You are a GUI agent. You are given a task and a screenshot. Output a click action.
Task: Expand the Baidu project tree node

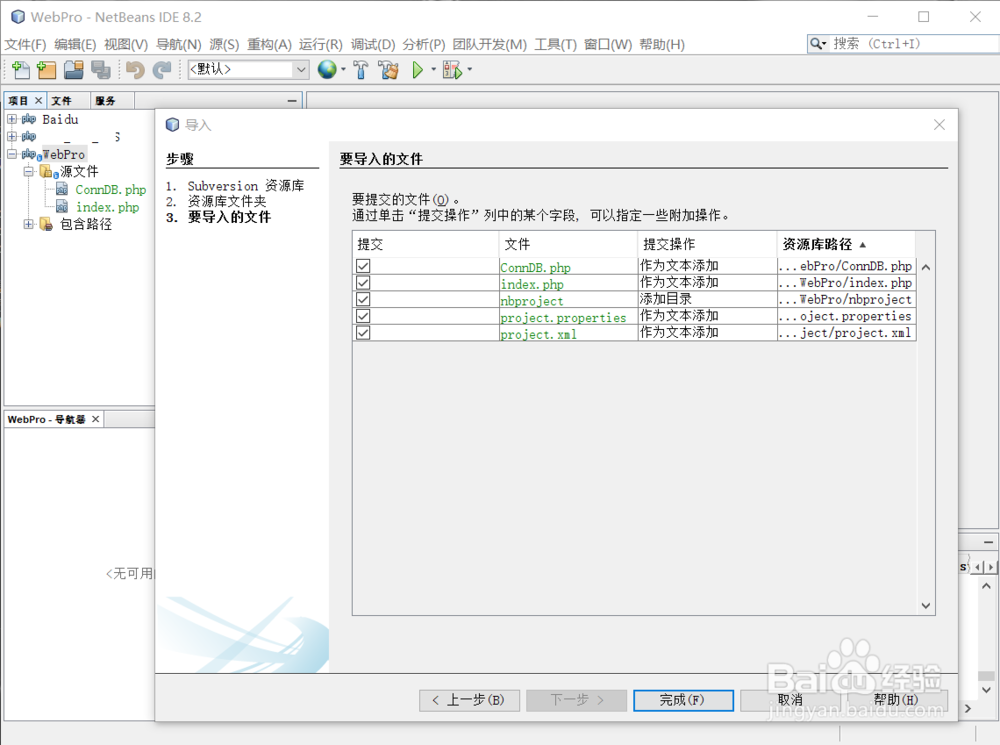click(12, 119)
